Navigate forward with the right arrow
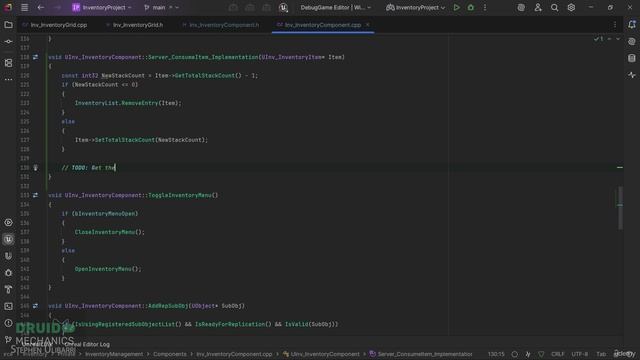The height and width of the screenshot is (360, 640). click(57, 7)
